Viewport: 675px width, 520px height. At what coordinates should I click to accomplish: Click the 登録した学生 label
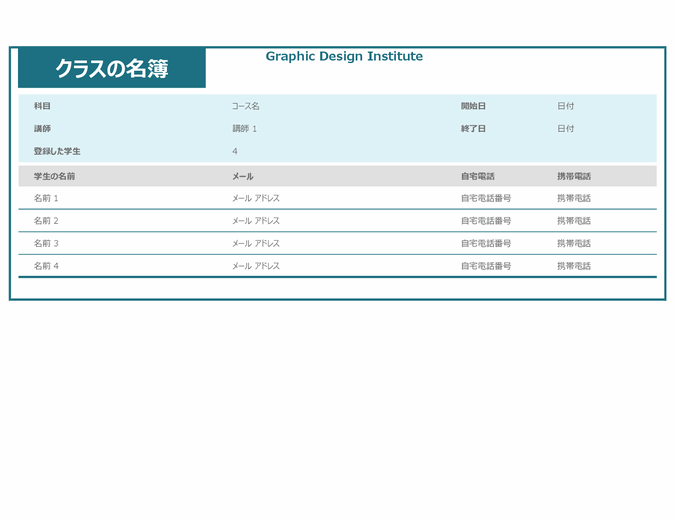[x=57, y=151]
